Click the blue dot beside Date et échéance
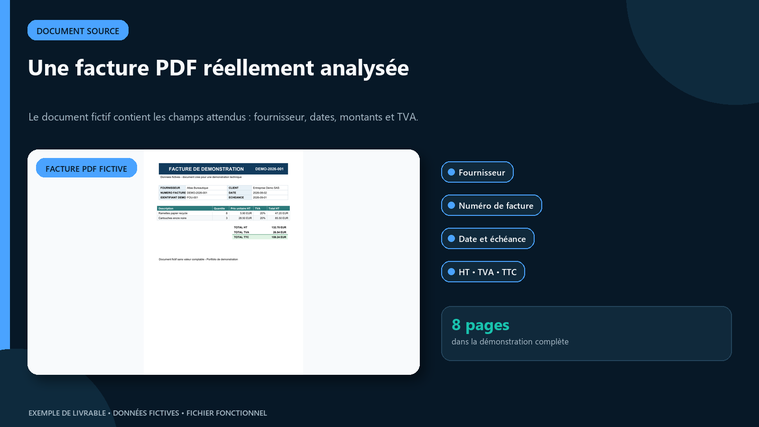The width and height of the screenshot is (759, 427). tap(451, 239)
